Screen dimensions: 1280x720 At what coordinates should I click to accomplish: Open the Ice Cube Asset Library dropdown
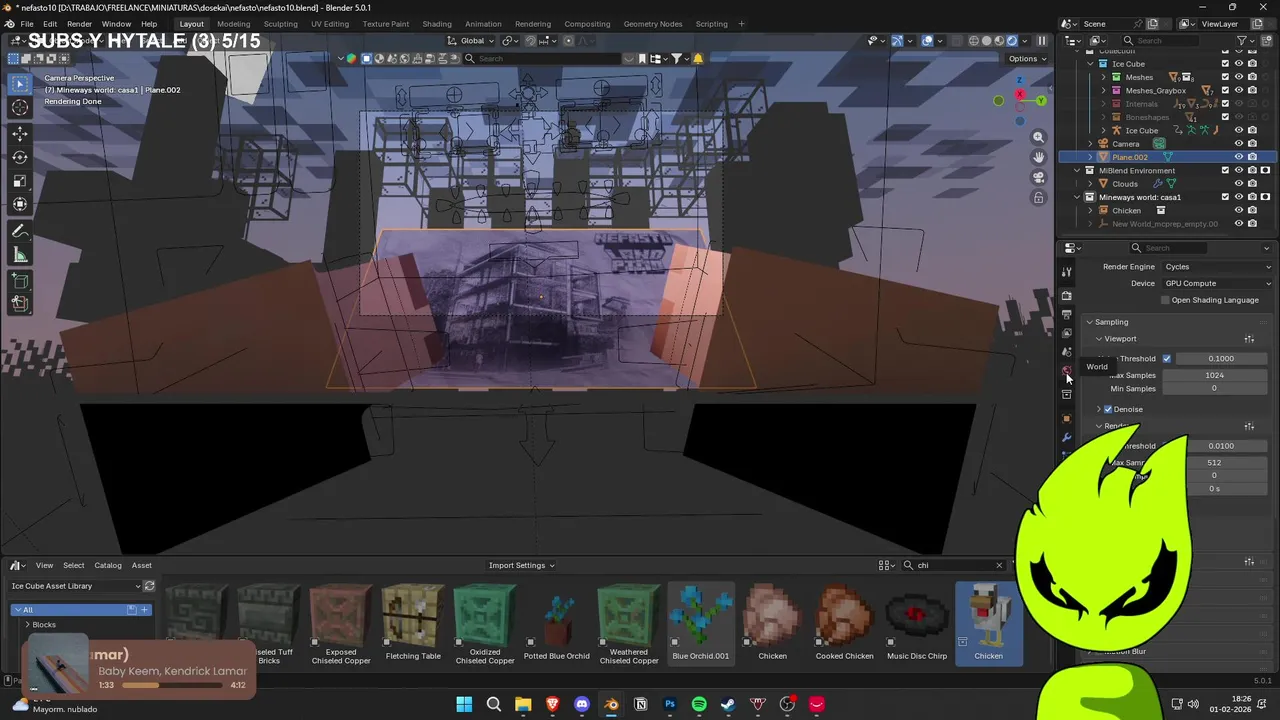(x=75, y=586)
